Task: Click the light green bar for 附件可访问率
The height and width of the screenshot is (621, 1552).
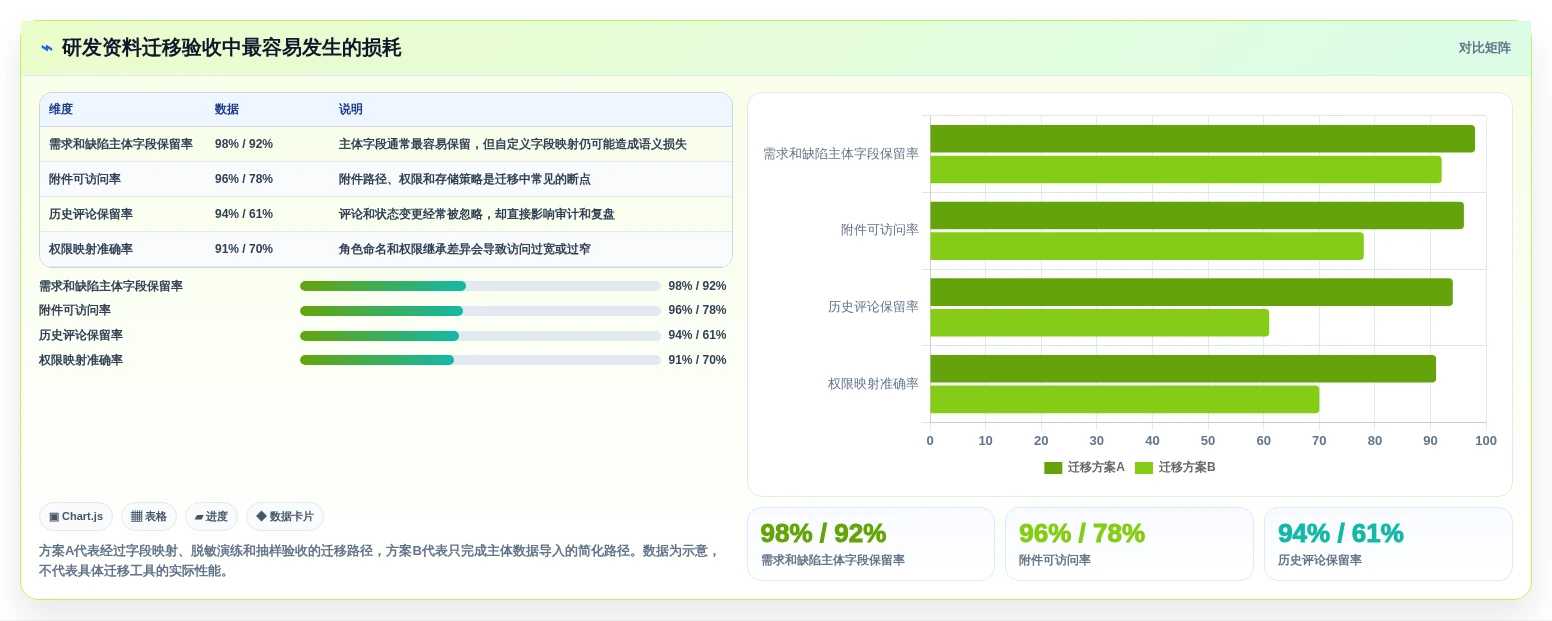Action: [x=1147, y=246]
